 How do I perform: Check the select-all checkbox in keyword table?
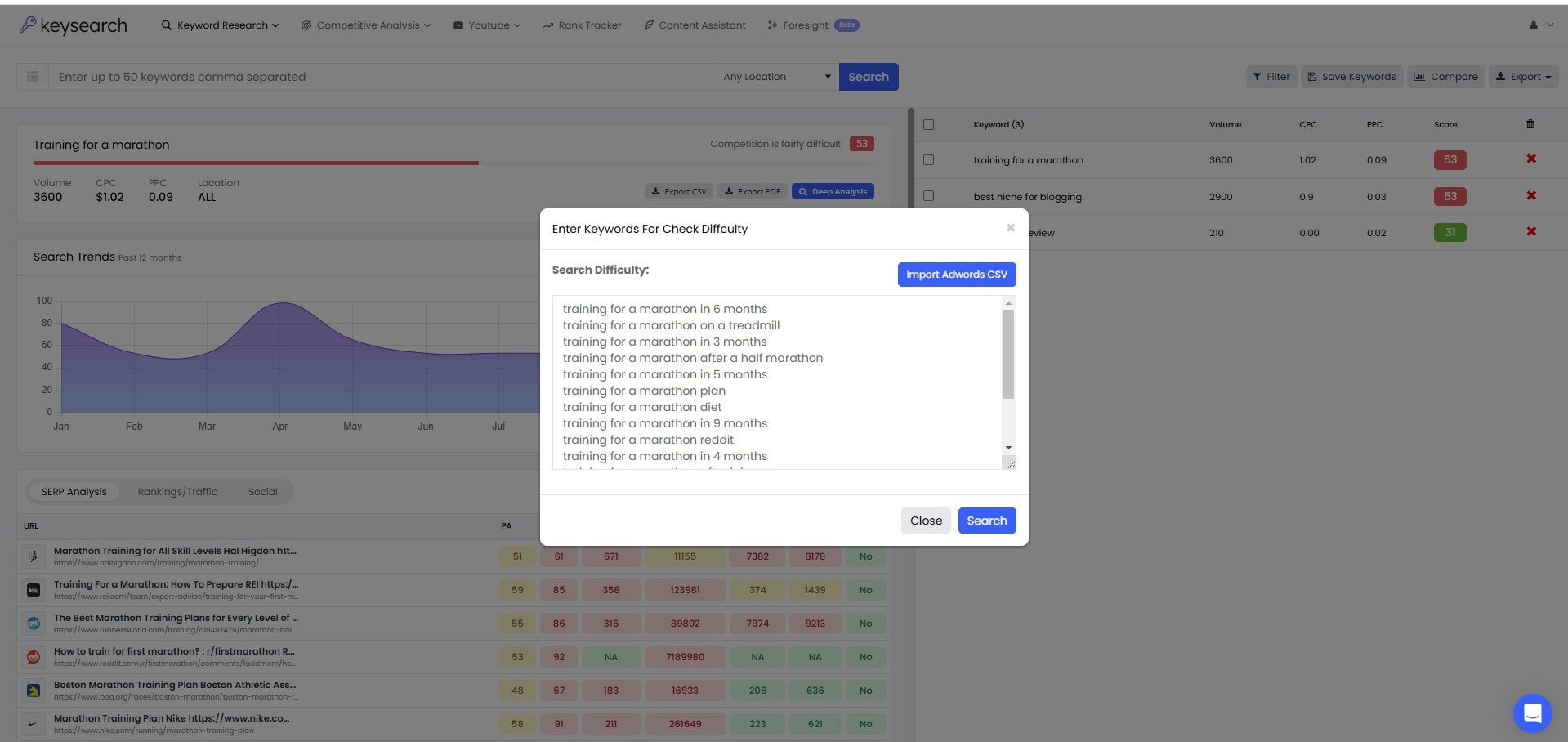(x=928, y=124)
